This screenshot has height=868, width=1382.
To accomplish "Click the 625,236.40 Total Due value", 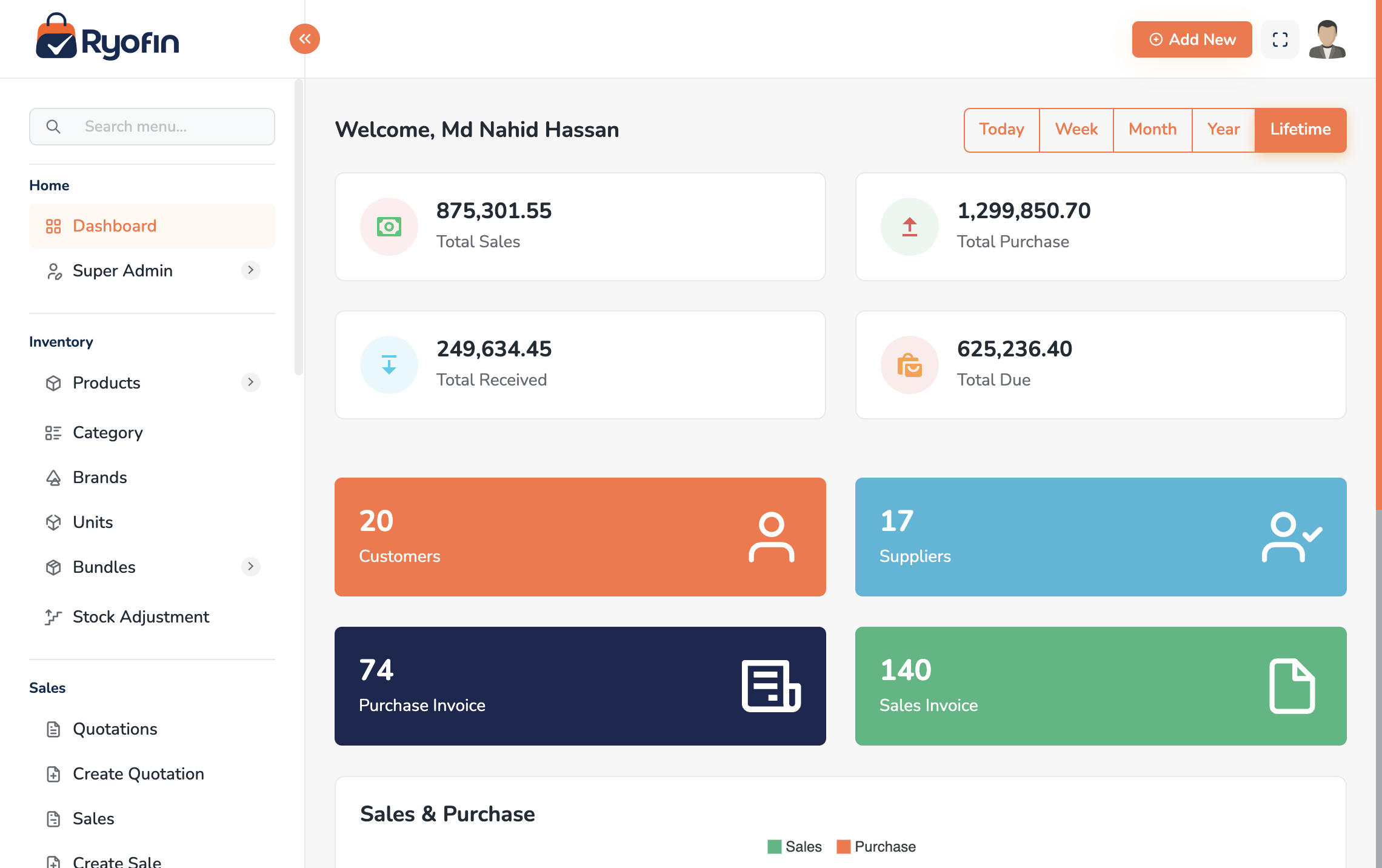I will click(1015, 349).
